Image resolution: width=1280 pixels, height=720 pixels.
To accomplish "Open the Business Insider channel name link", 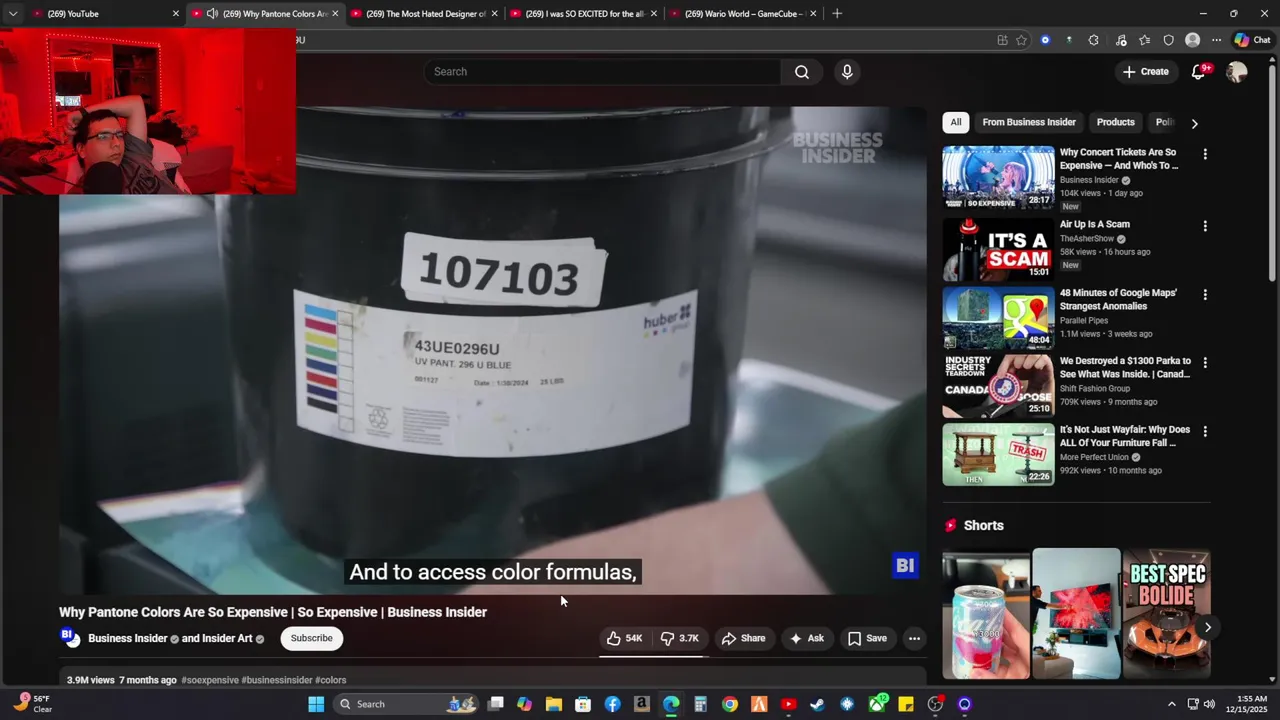I will [128, 638].
